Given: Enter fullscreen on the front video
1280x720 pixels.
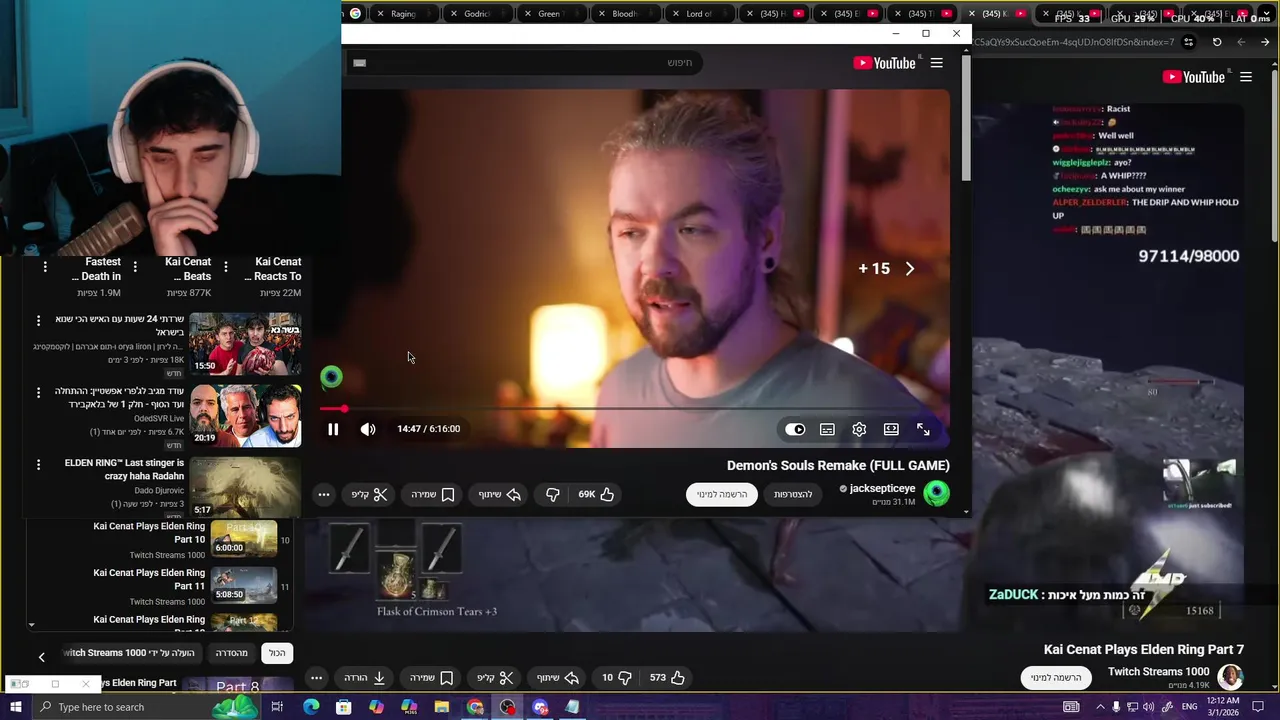Looking at the screenshot, I should click(923, 429).
